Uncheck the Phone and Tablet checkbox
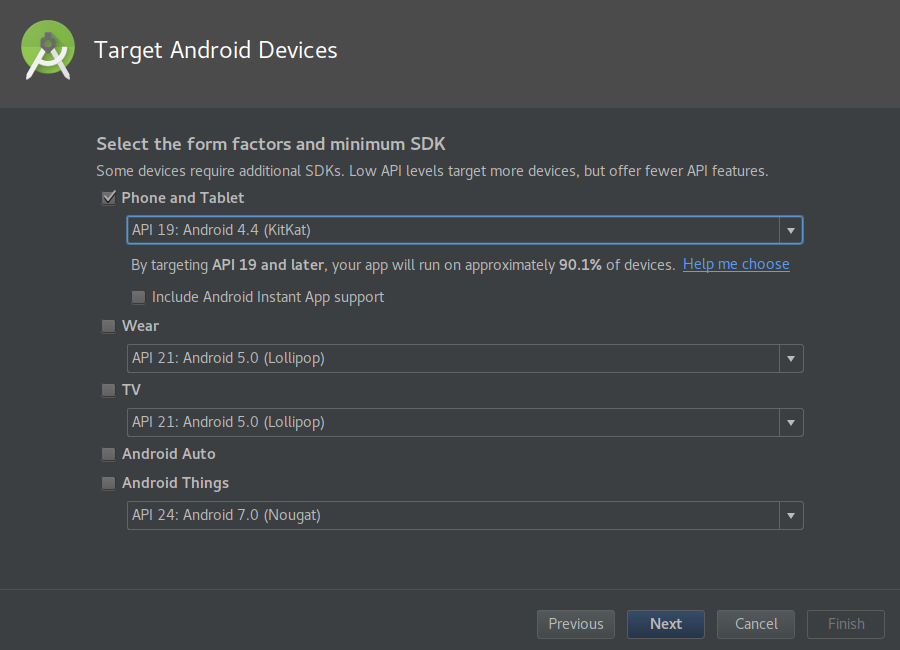 click(x=108, y=198)
